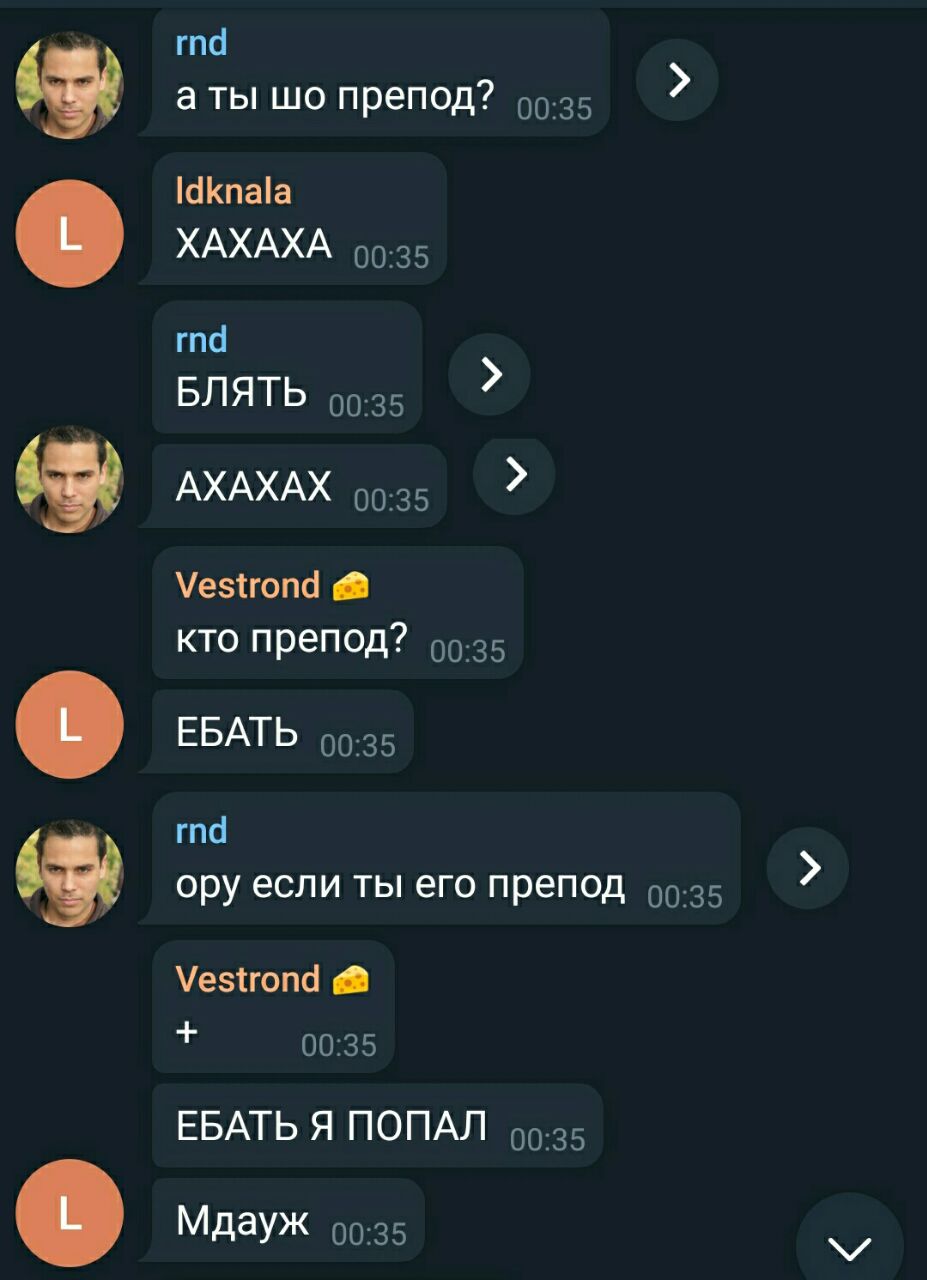The height and width of the screenshot is (1280, 927).
Task: Open 'Vestrond' name above the '+' message
Action: click(248, 978)
